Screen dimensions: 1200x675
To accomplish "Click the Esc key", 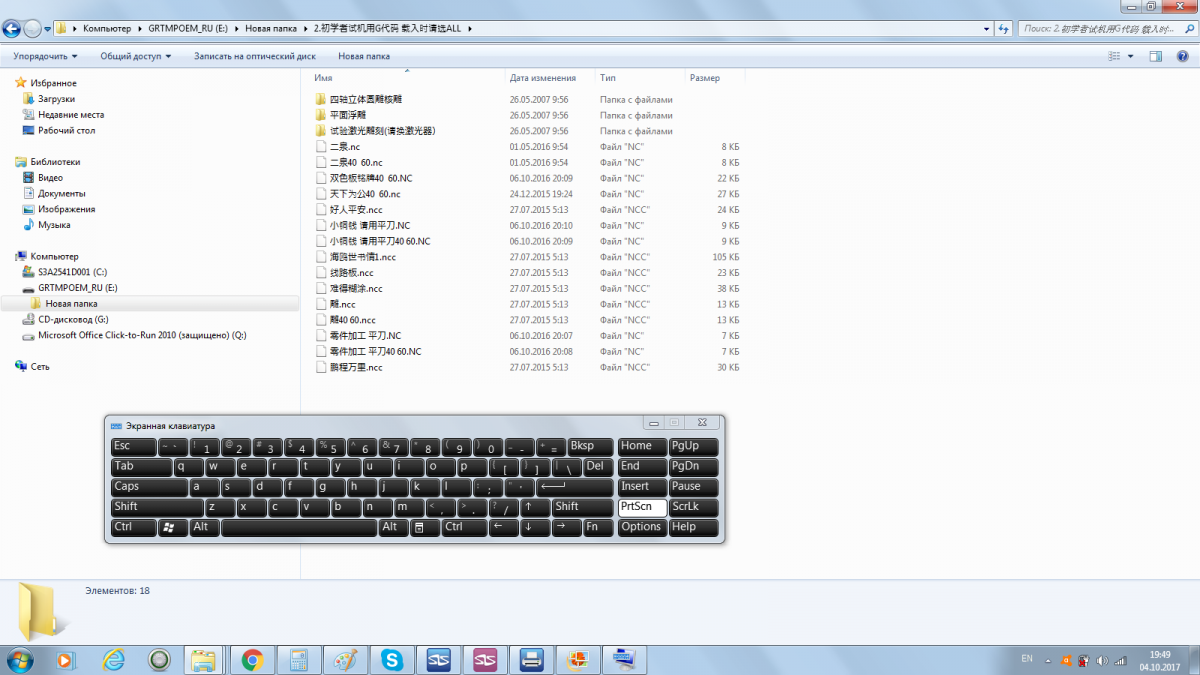I will tap(134, 447).
